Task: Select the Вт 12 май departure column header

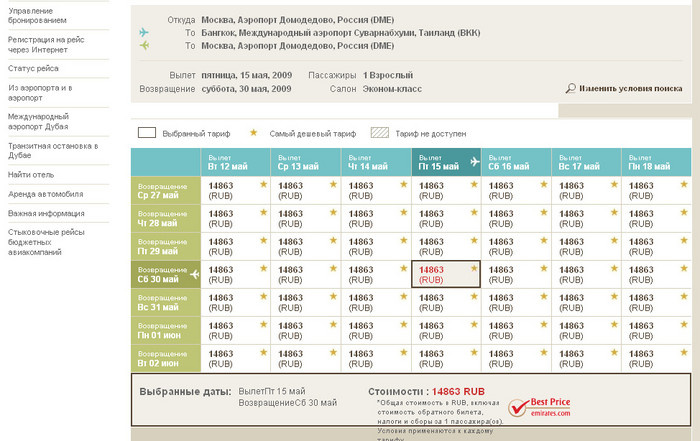Action: [x=236, y=163]
